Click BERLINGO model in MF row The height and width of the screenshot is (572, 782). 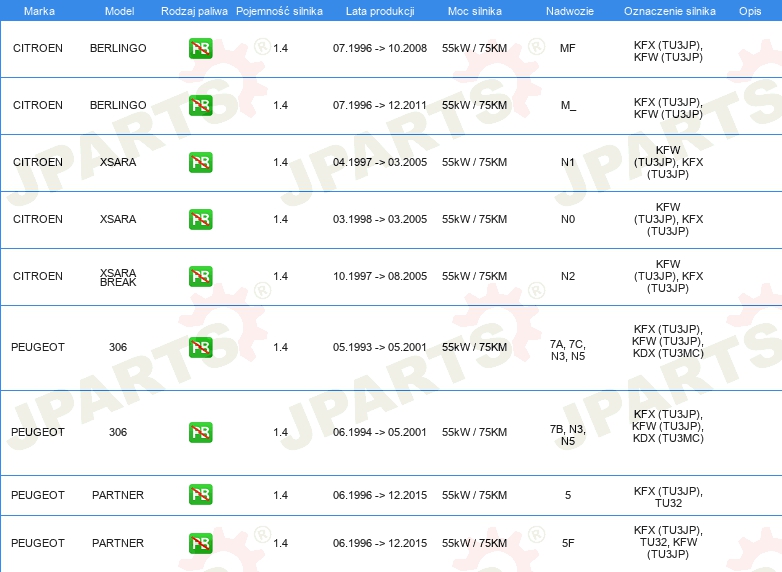click(x=118, y=48)
